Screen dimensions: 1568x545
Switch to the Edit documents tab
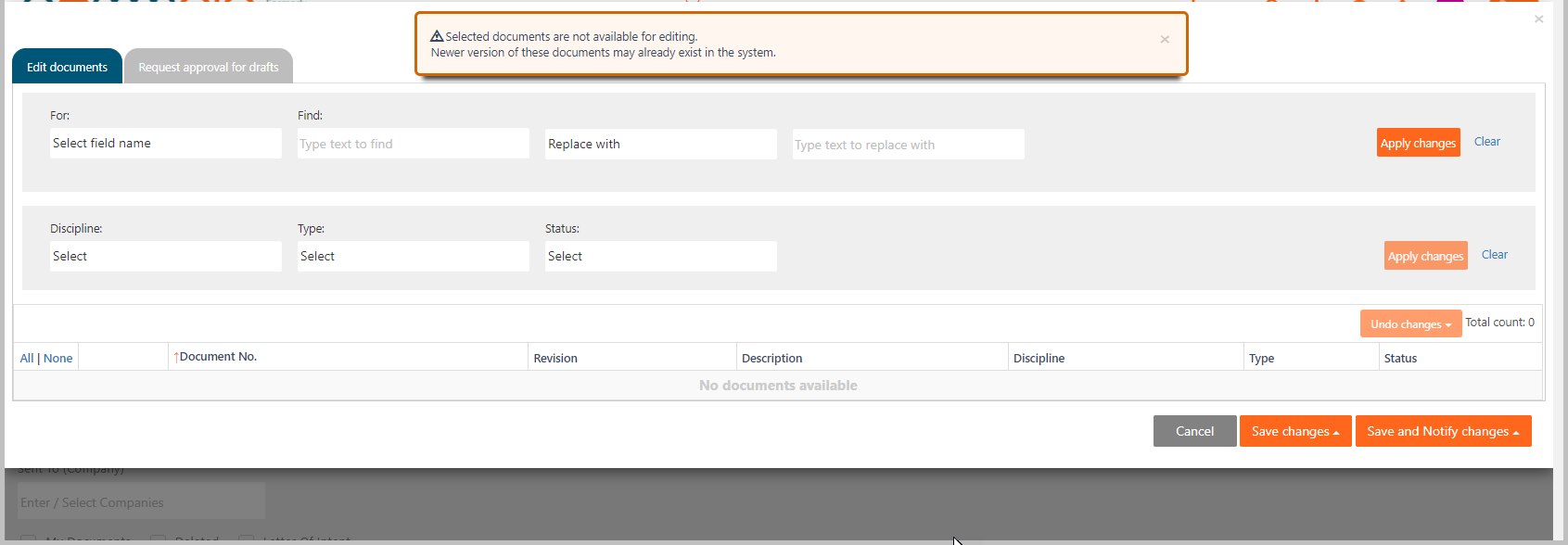click(67, 67)
